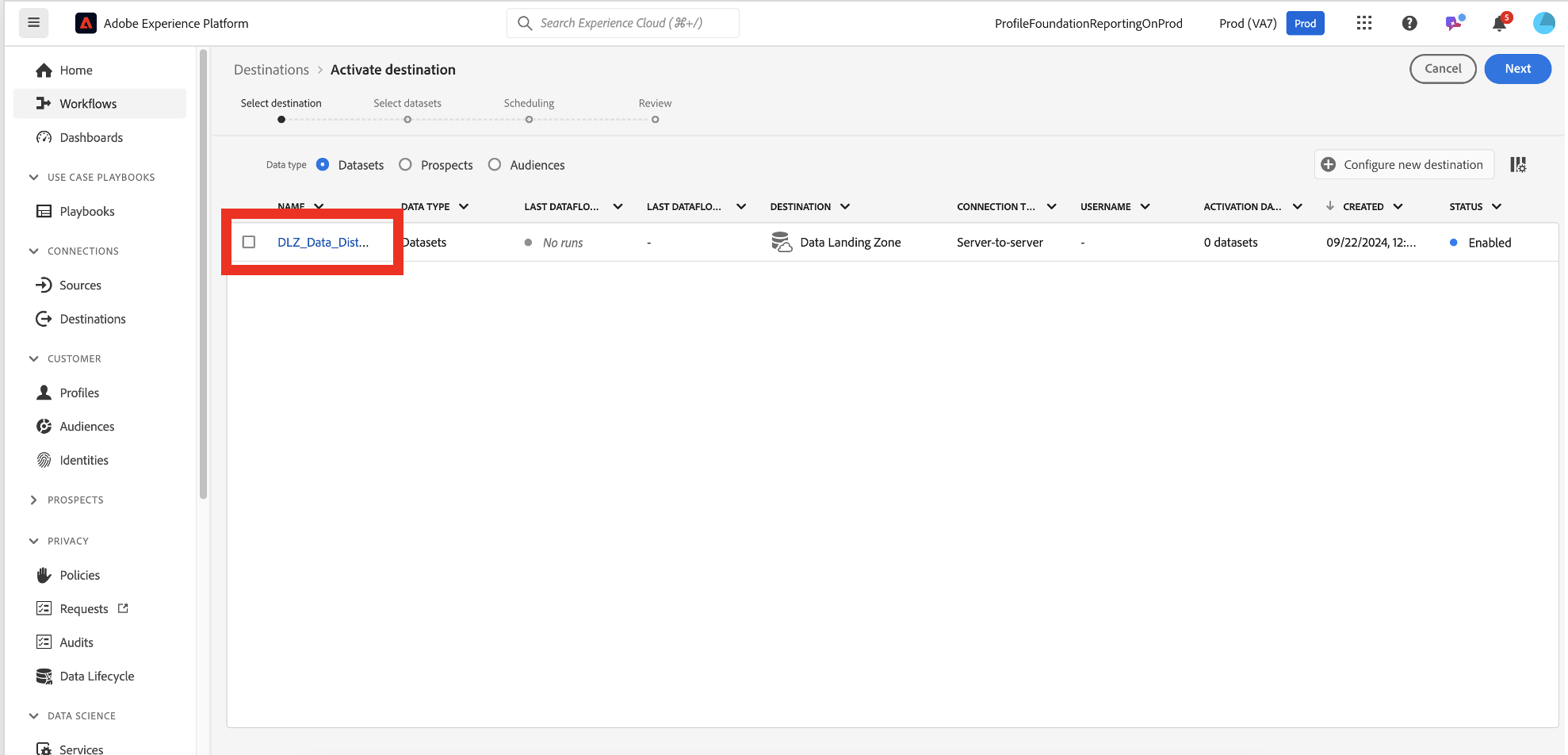Open Destinations in the sidebar
Screen dimensions: 1568x755
tap(92, 319)
